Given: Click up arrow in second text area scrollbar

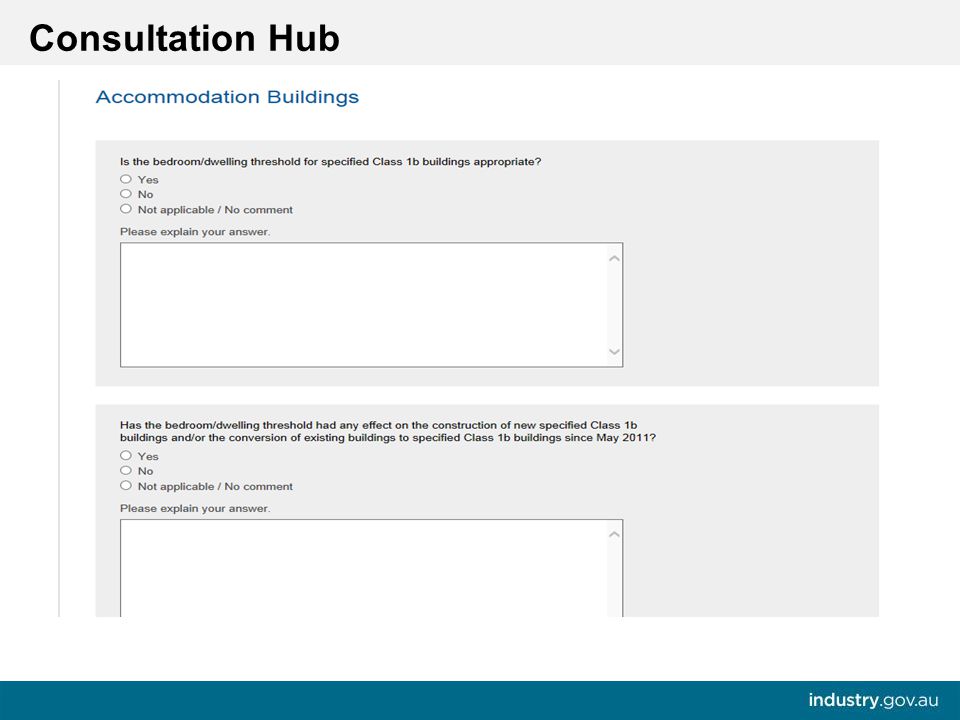Looking at the screenshot, I should point(615,534).
